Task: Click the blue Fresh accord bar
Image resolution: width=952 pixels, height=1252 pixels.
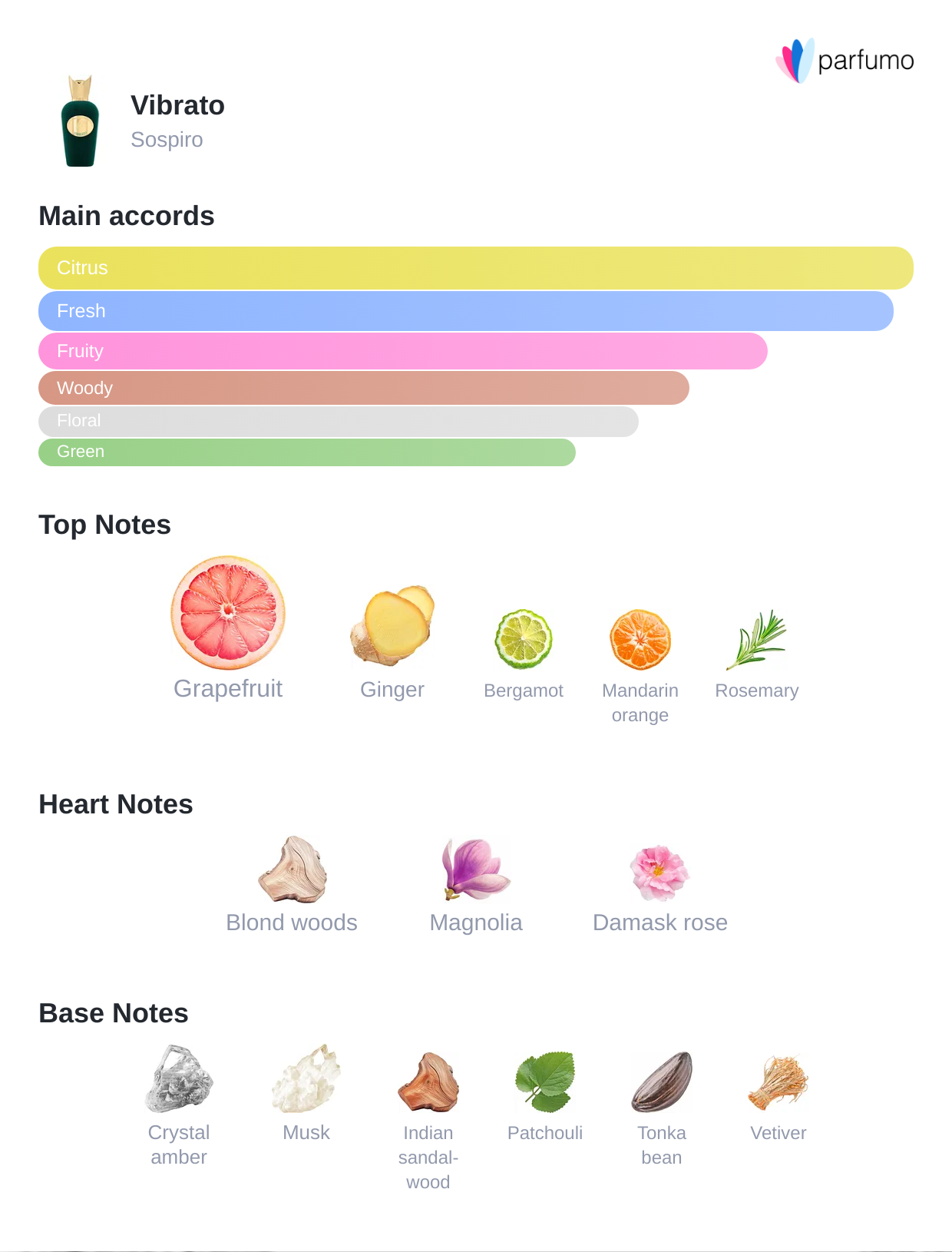Action: pyautogui.click(x=466, y=311)
